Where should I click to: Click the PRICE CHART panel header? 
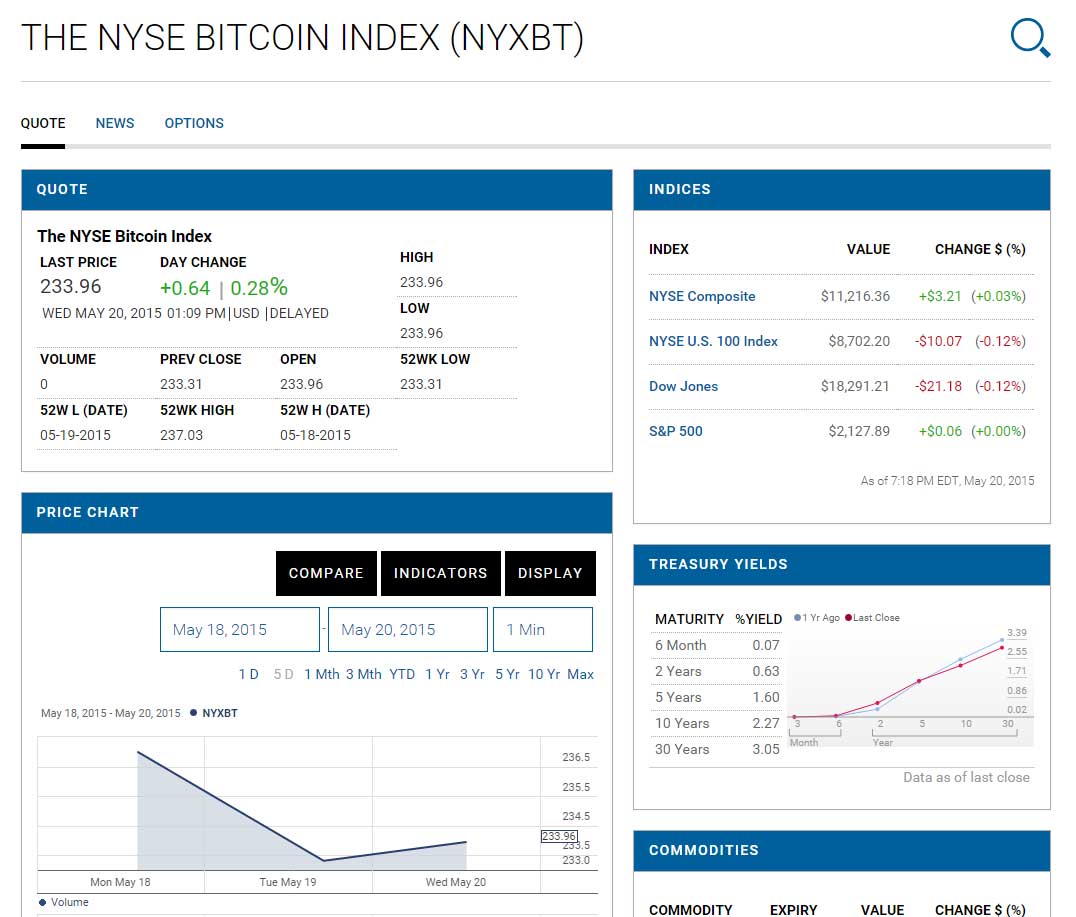point(316,513)
